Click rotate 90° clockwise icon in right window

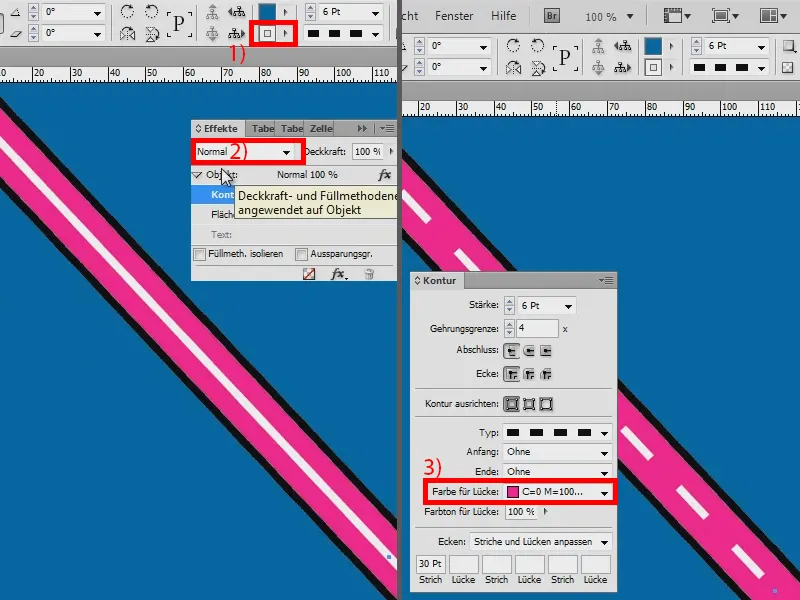(513, 45)
